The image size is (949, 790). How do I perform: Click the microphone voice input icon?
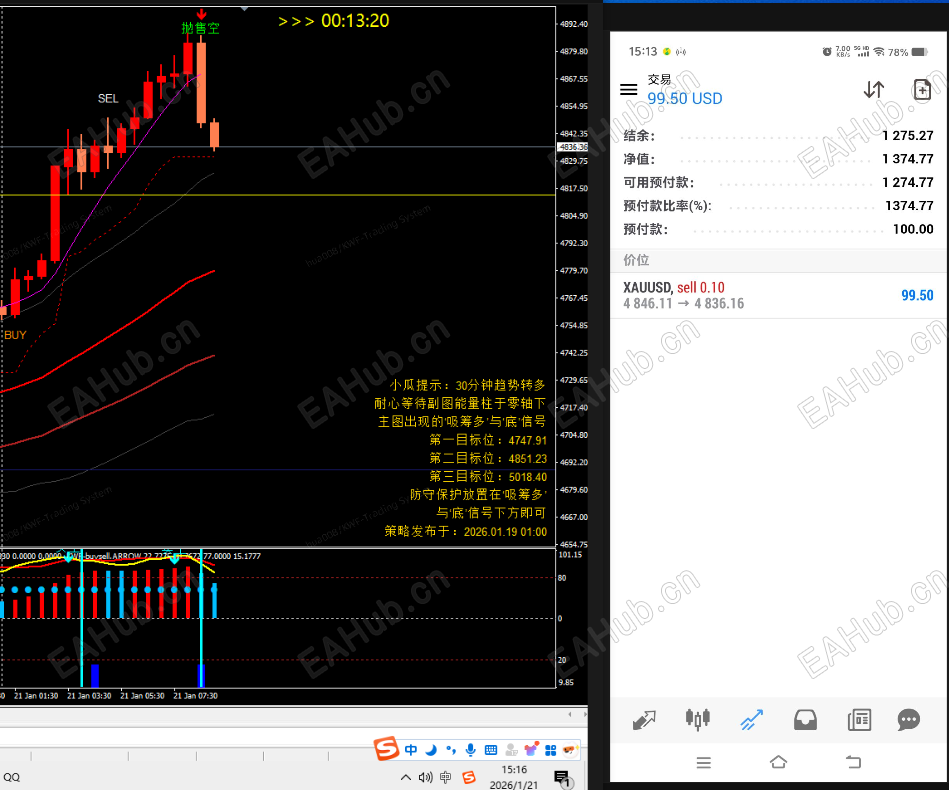click(x=470, y=750)
